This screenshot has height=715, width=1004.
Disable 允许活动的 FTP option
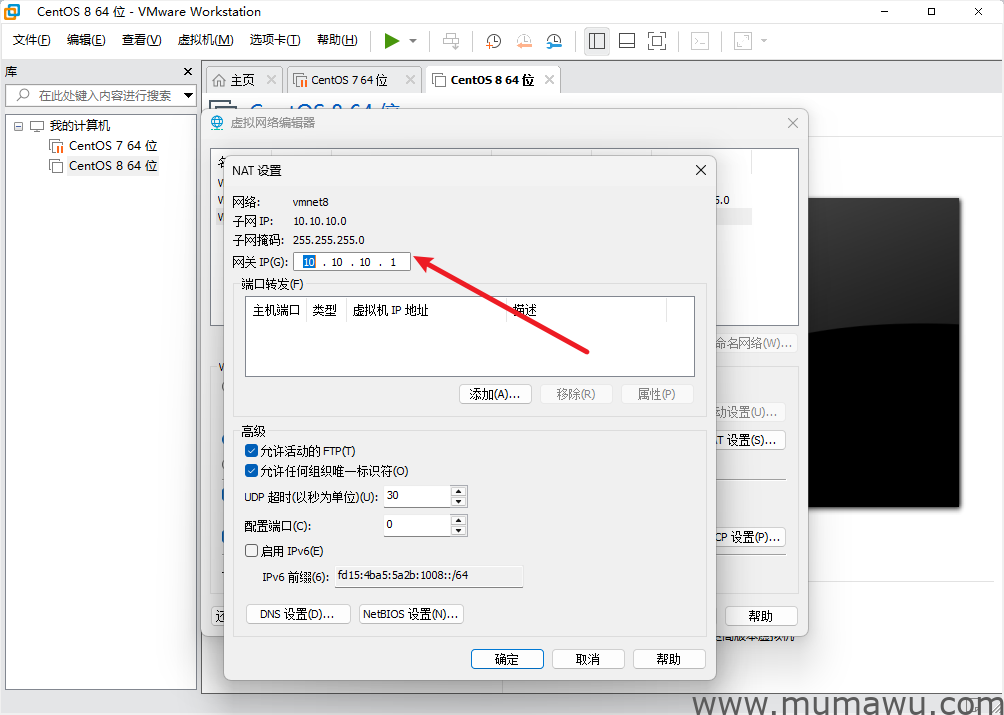(252, 450)
